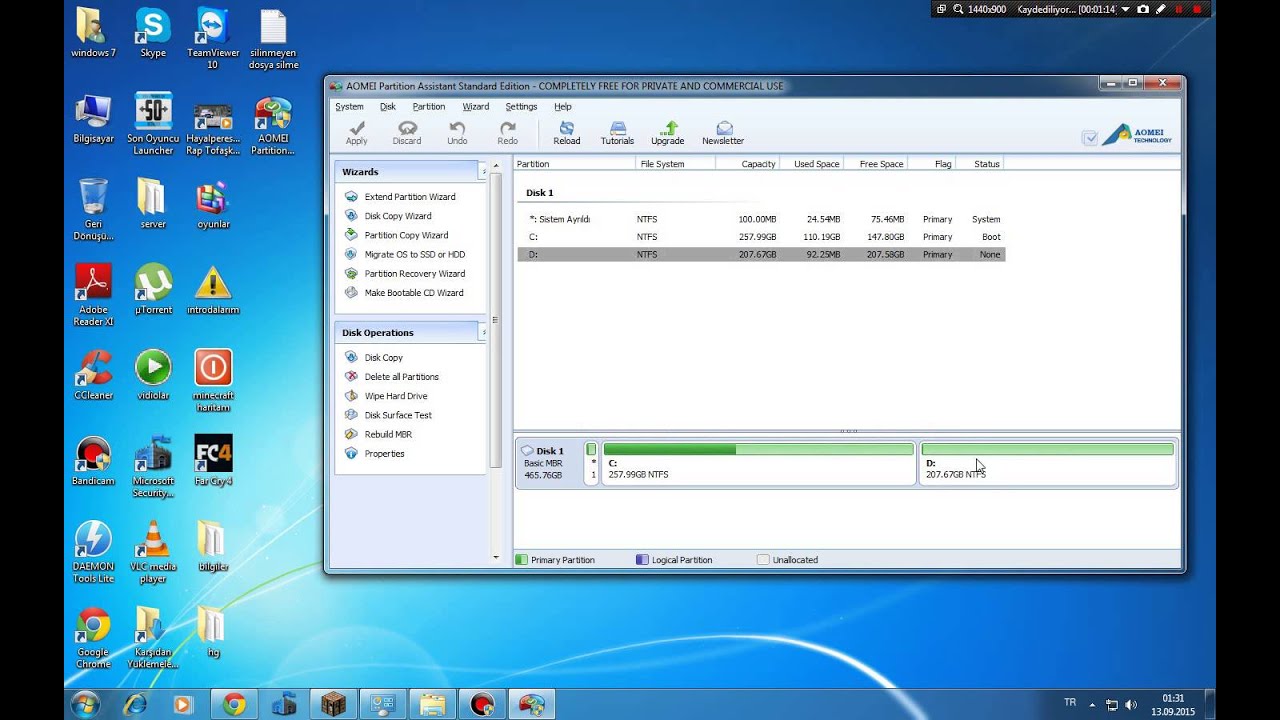Click the TR language indicator in the tray
This screenshot has height=720, width=1280.
pos(1070,703)
